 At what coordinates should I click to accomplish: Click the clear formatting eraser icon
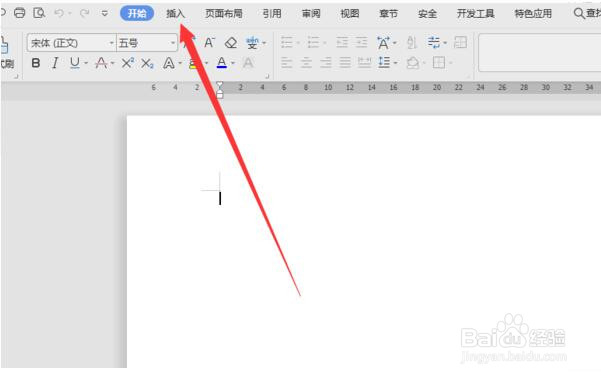(x=231, y=43)
